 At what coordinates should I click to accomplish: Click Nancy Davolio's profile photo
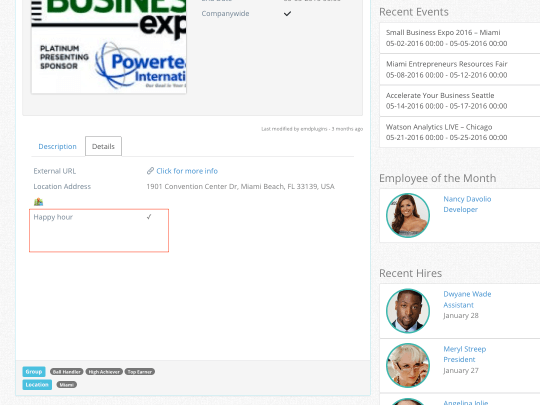tap(408, 215)
